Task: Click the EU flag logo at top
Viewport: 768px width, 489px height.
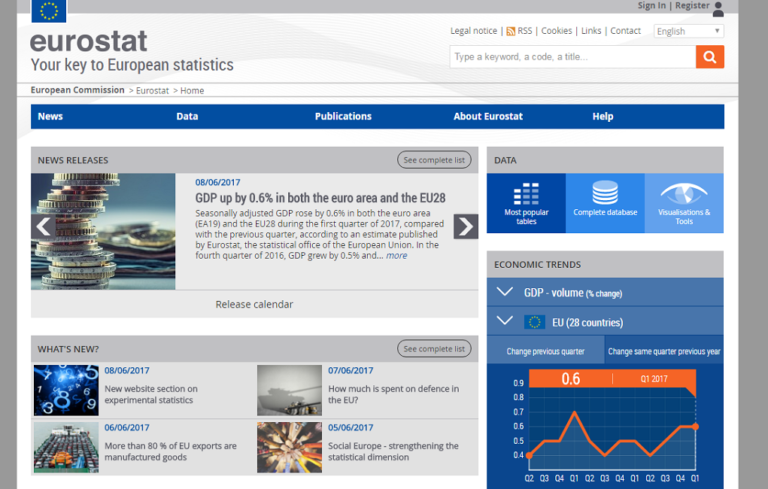Action: click(48, 11)
